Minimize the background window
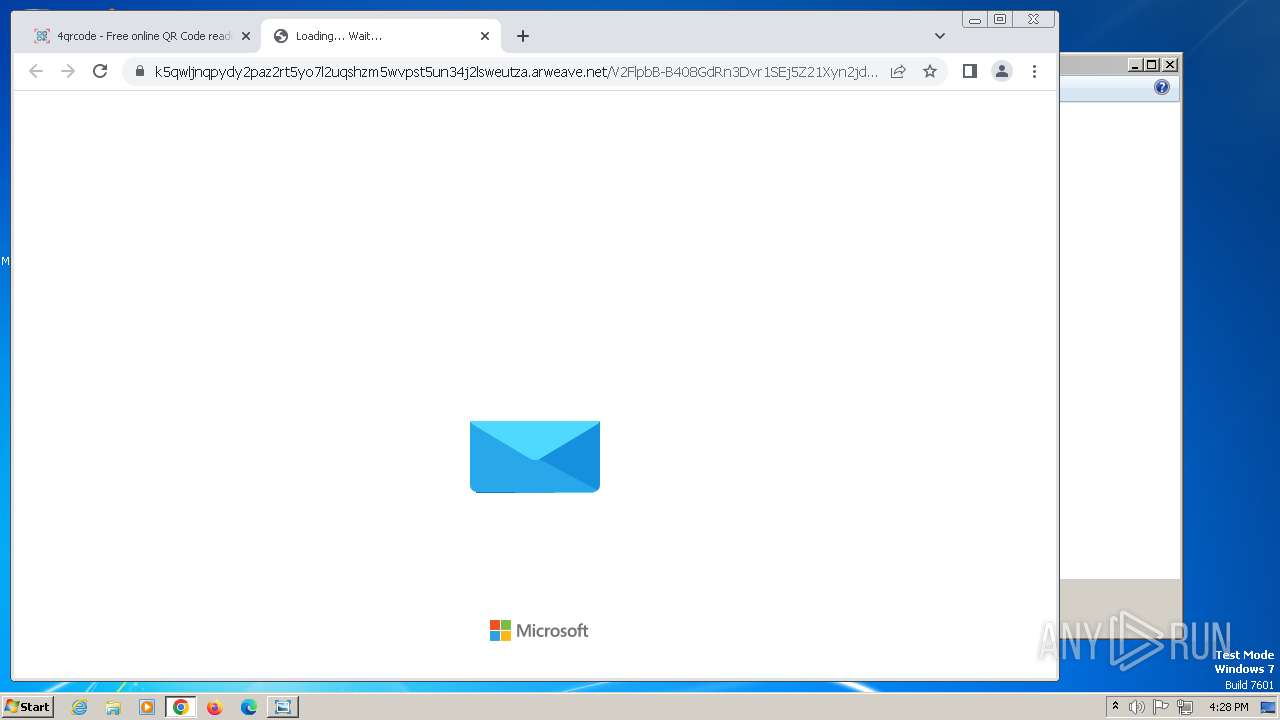 coord(1135,65)
